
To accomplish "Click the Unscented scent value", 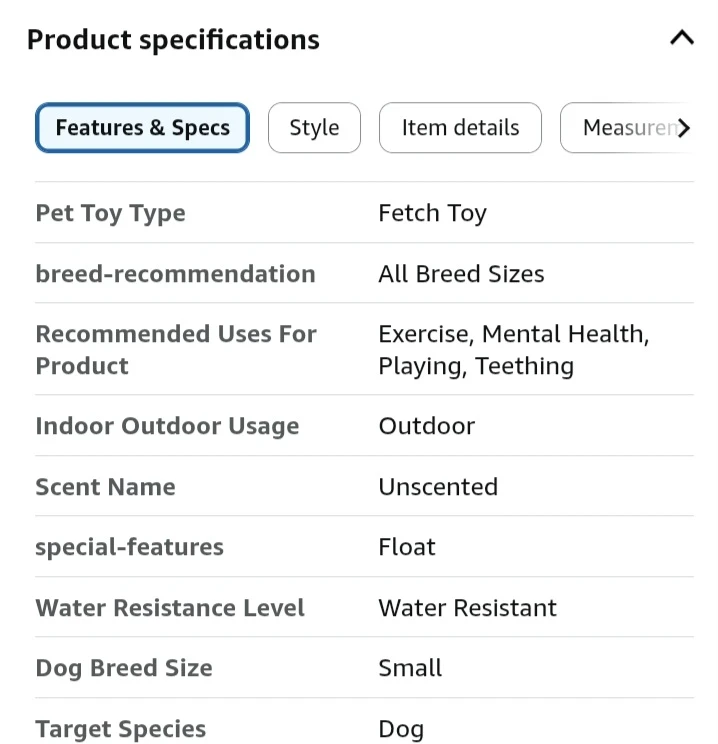I will tap(437, 487).
